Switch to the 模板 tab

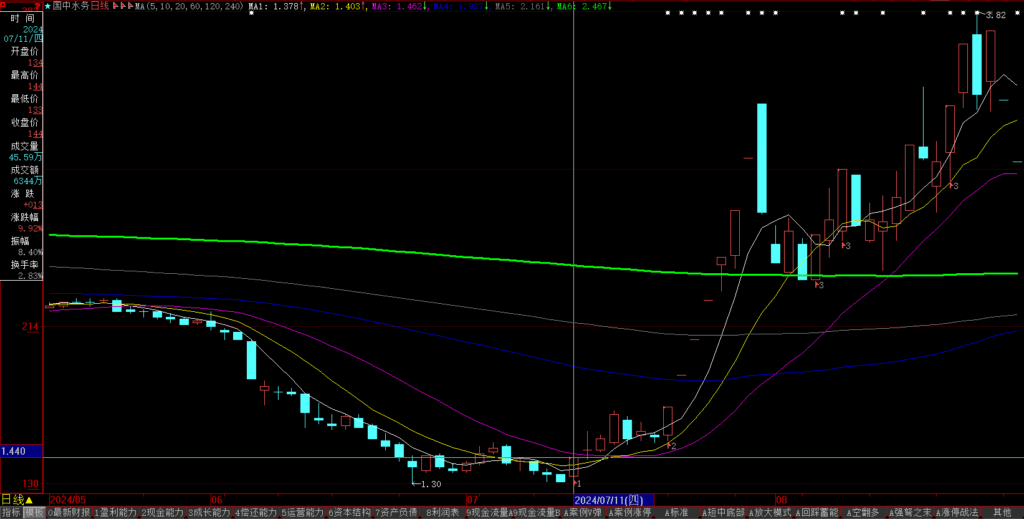coord(34,512)
